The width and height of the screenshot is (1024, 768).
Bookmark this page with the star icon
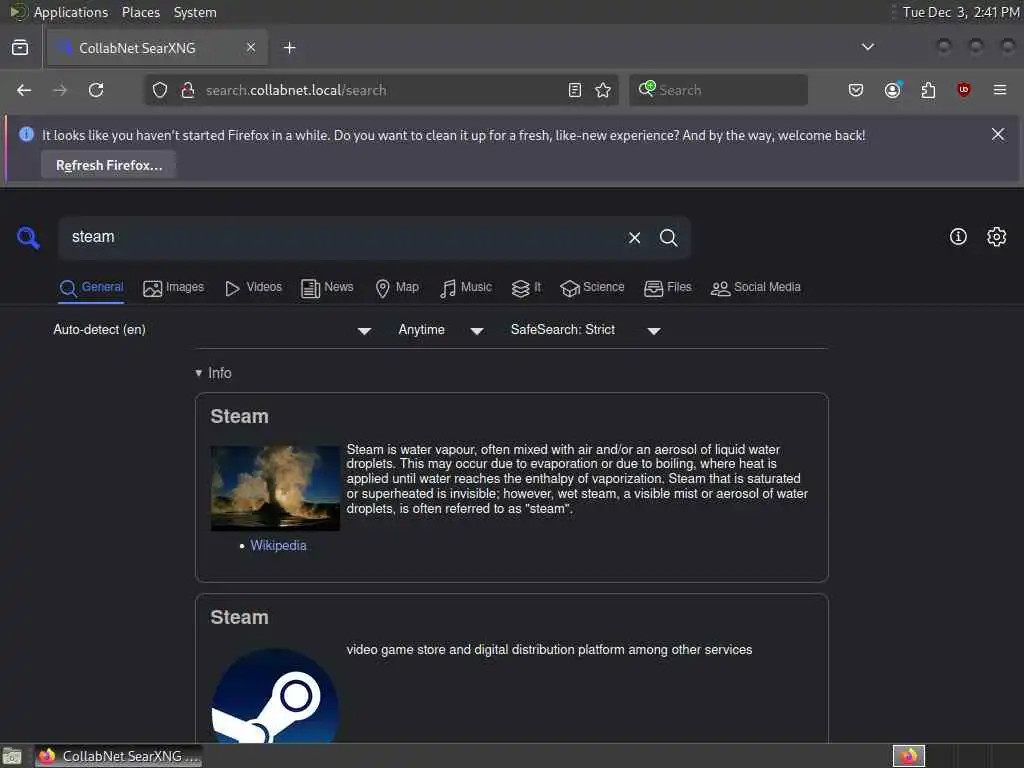603,90
